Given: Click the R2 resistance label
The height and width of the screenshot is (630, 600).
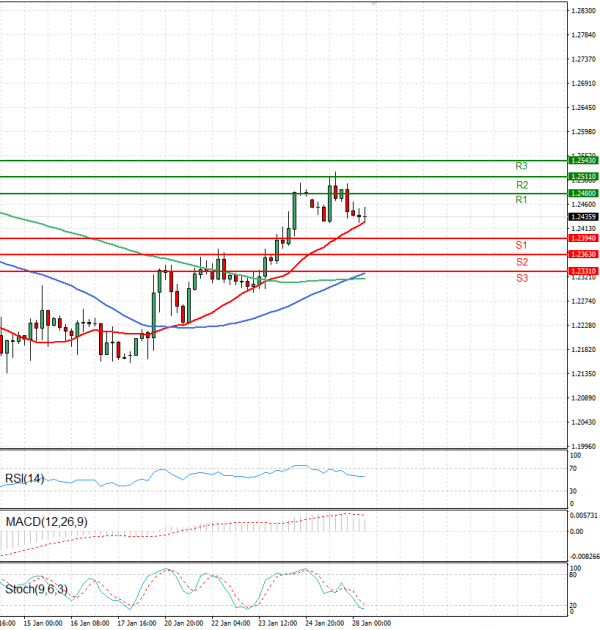Looking at the screenshot, I should click(522, 185).
